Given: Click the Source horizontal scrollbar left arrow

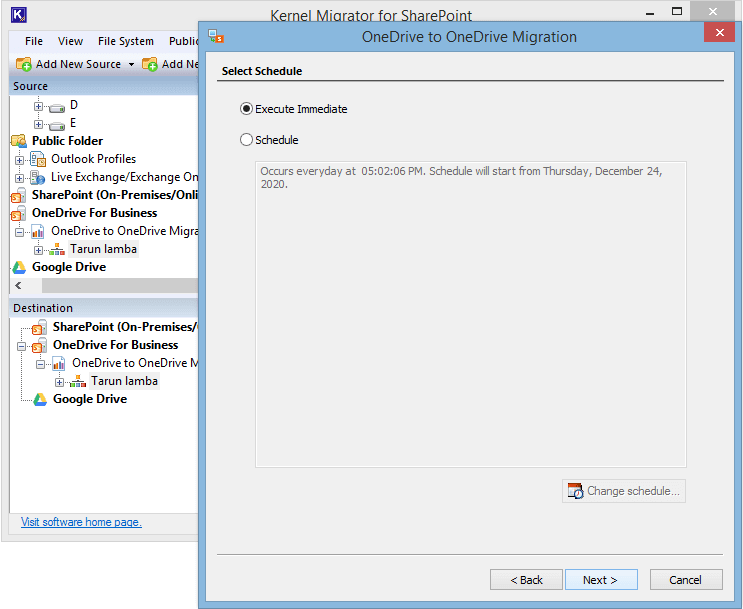Looking at the screenshot, I should tap(18, 285).
